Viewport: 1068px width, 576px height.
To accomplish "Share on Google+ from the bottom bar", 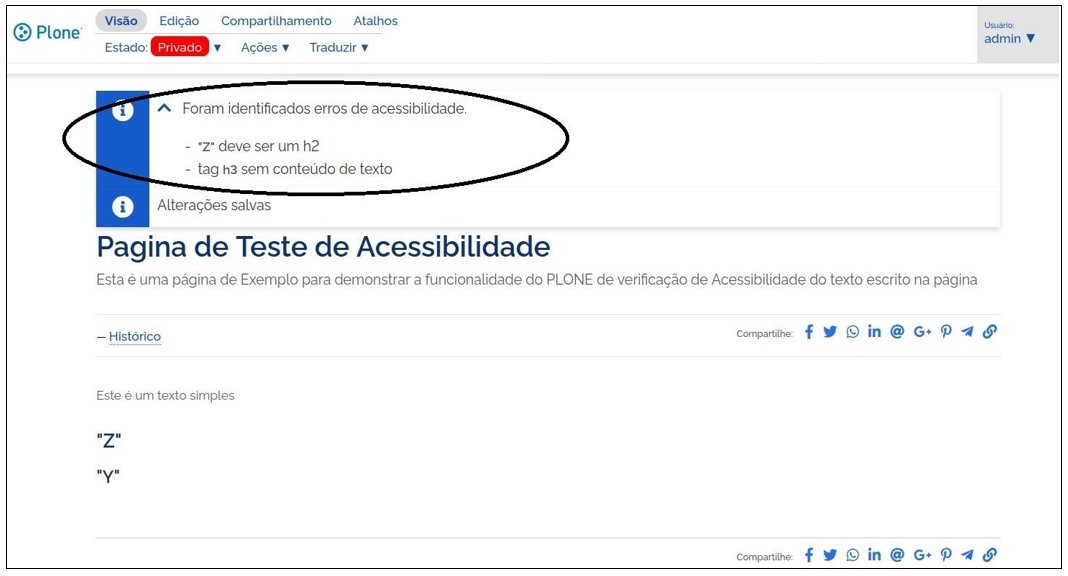I will pos(923,554).
